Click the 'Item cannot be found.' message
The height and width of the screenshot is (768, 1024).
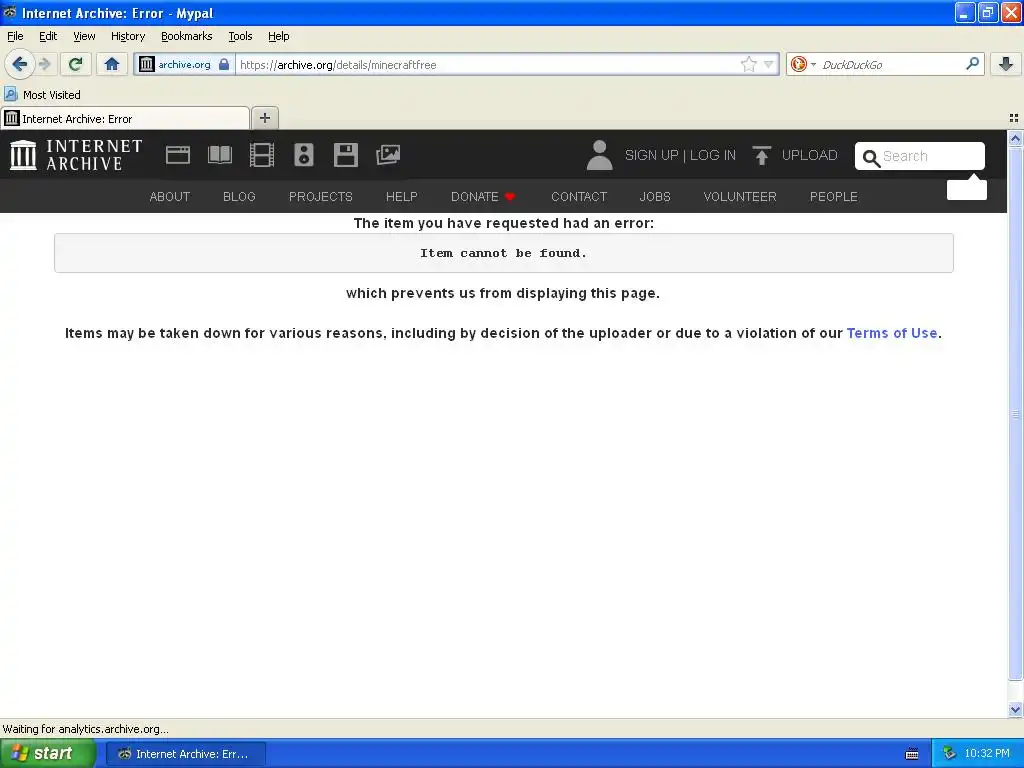click(504, 253)
